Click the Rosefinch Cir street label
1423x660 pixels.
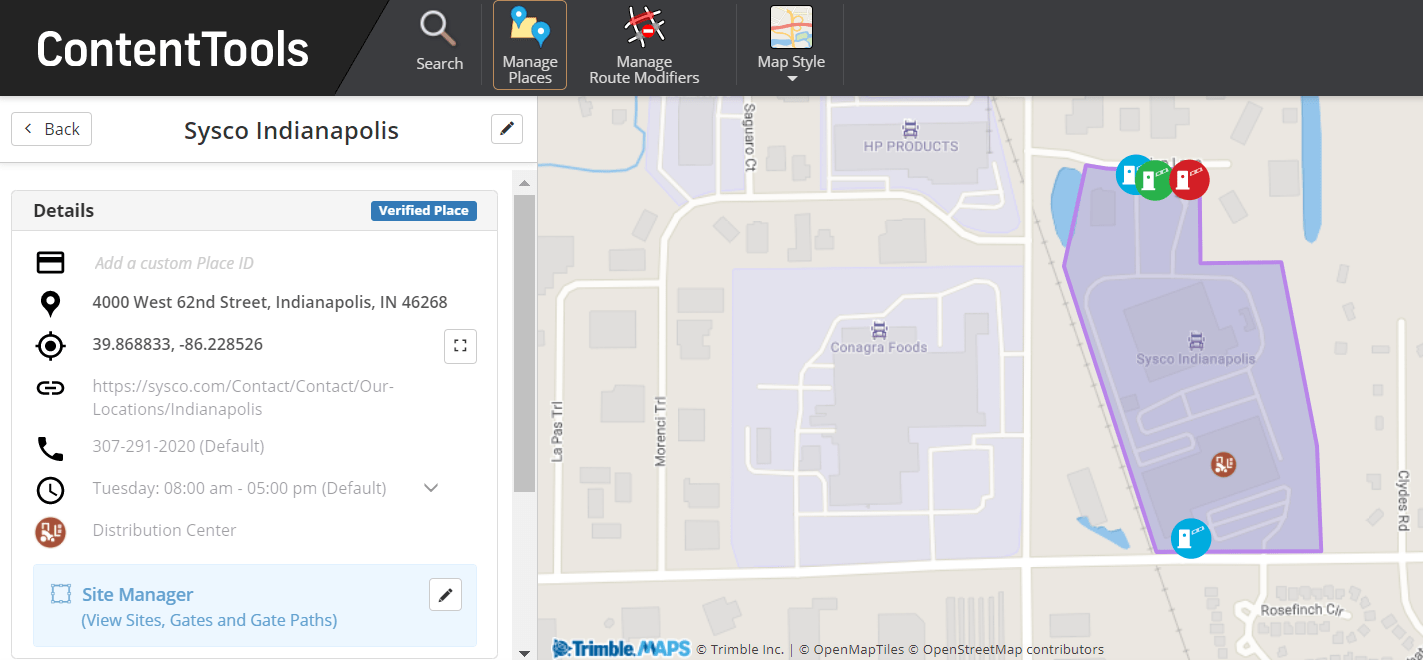pyautogui.click(x=1300, y=609)
